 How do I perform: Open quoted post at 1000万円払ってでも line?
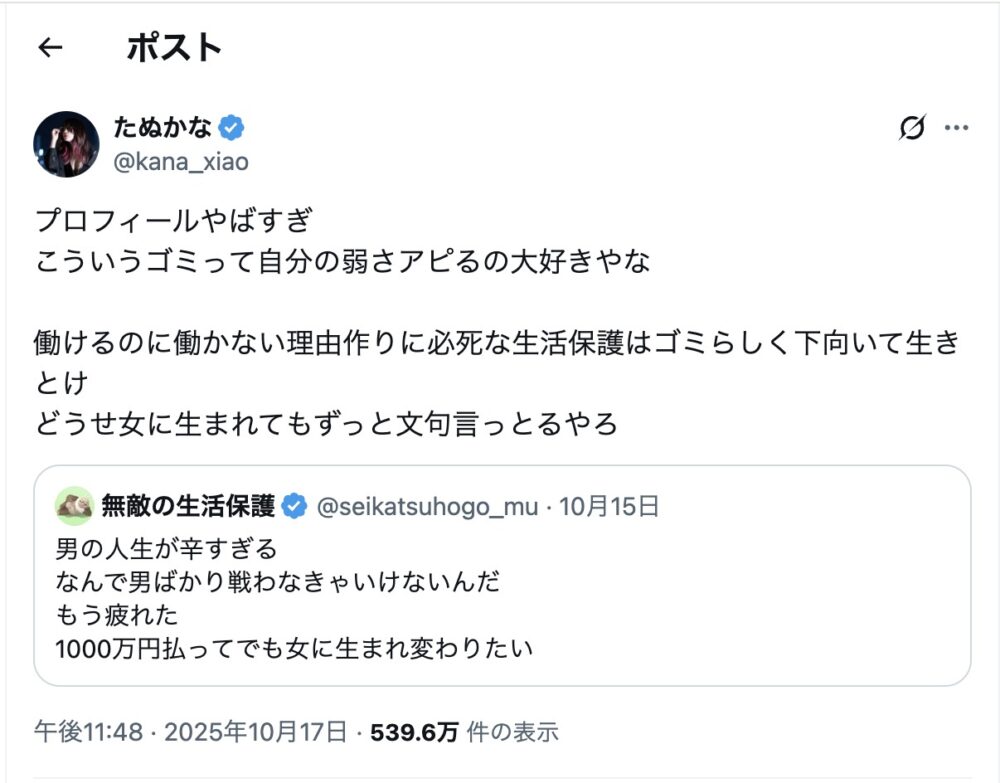coord(294,648)
